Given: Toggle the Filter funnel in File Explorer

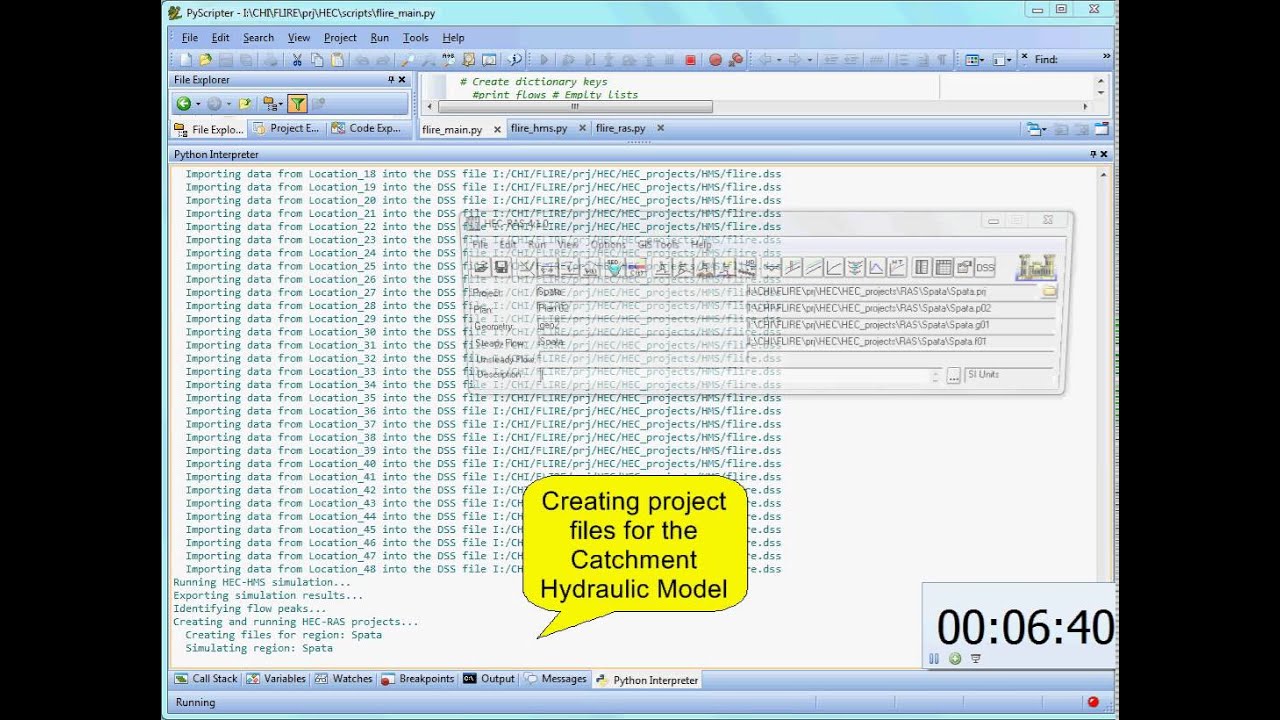Looking at the screenshot, I should coord(297,103).
